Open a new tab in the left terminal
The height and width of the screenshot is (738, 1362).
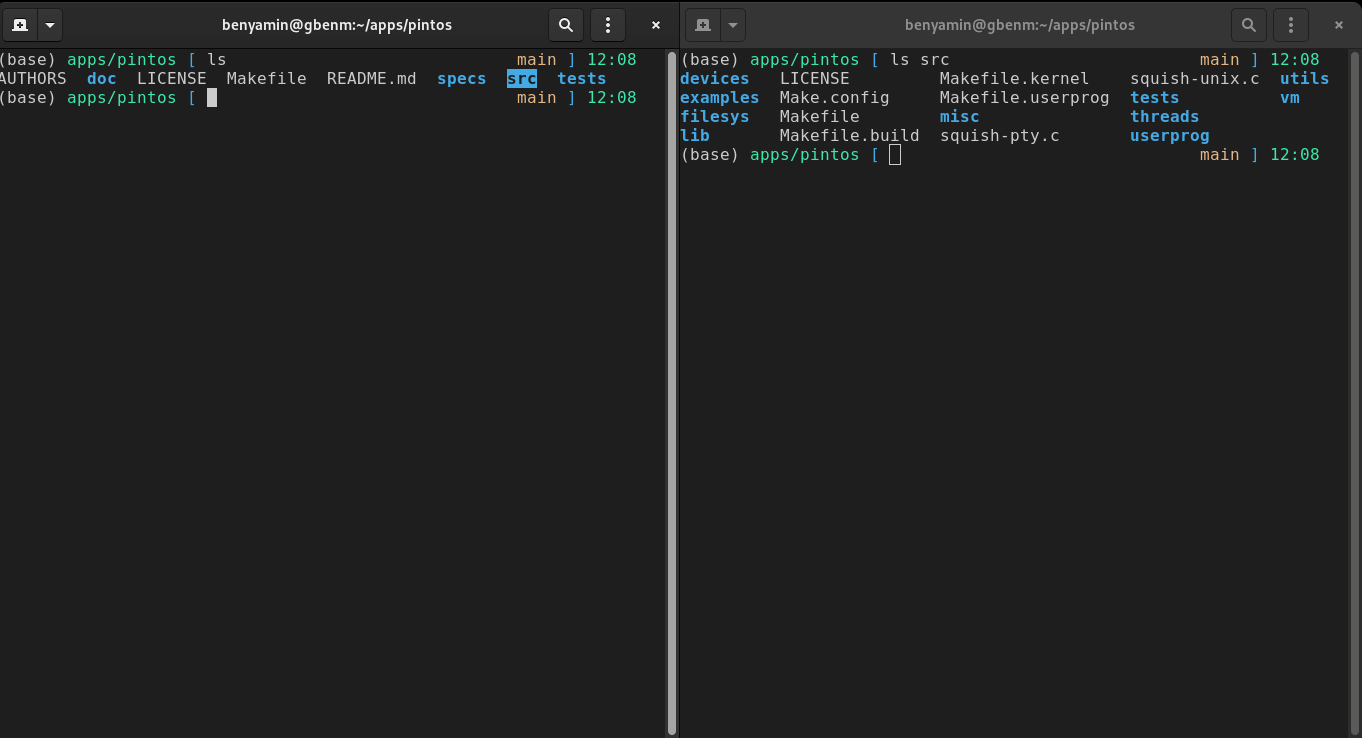[x=20, y=25]
